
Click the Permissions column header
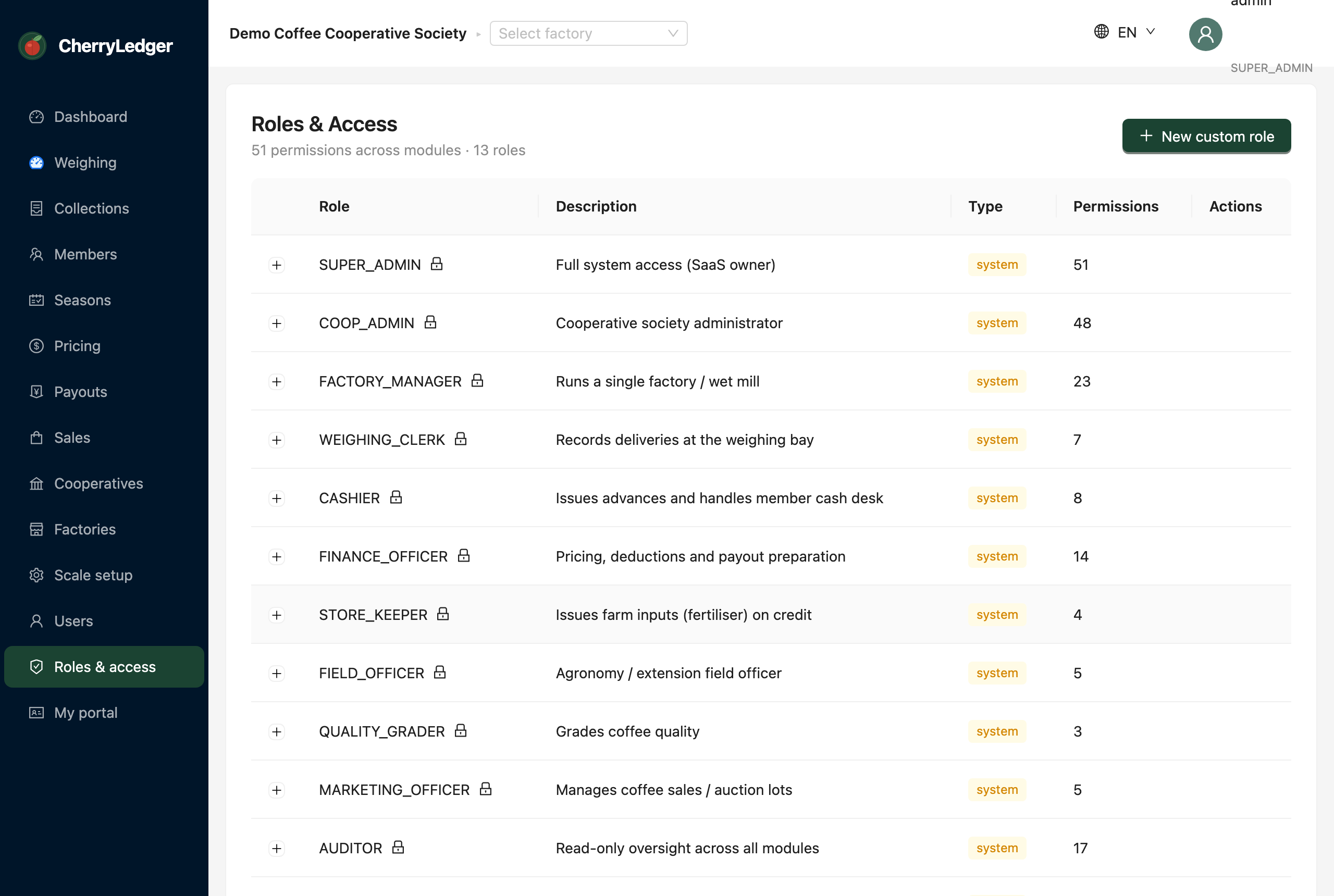1116,206
